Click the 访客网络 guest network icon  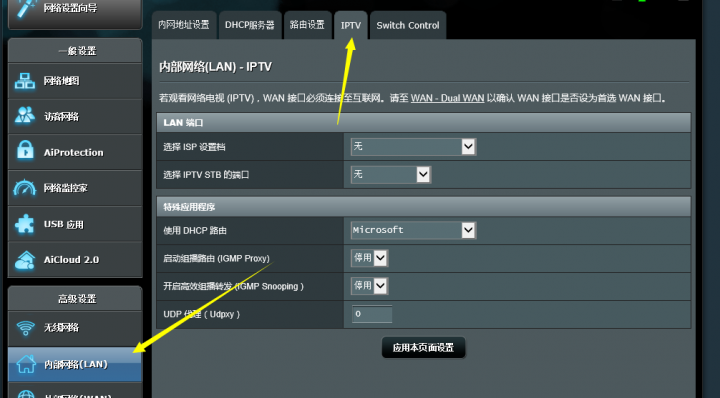coord(25,116)
